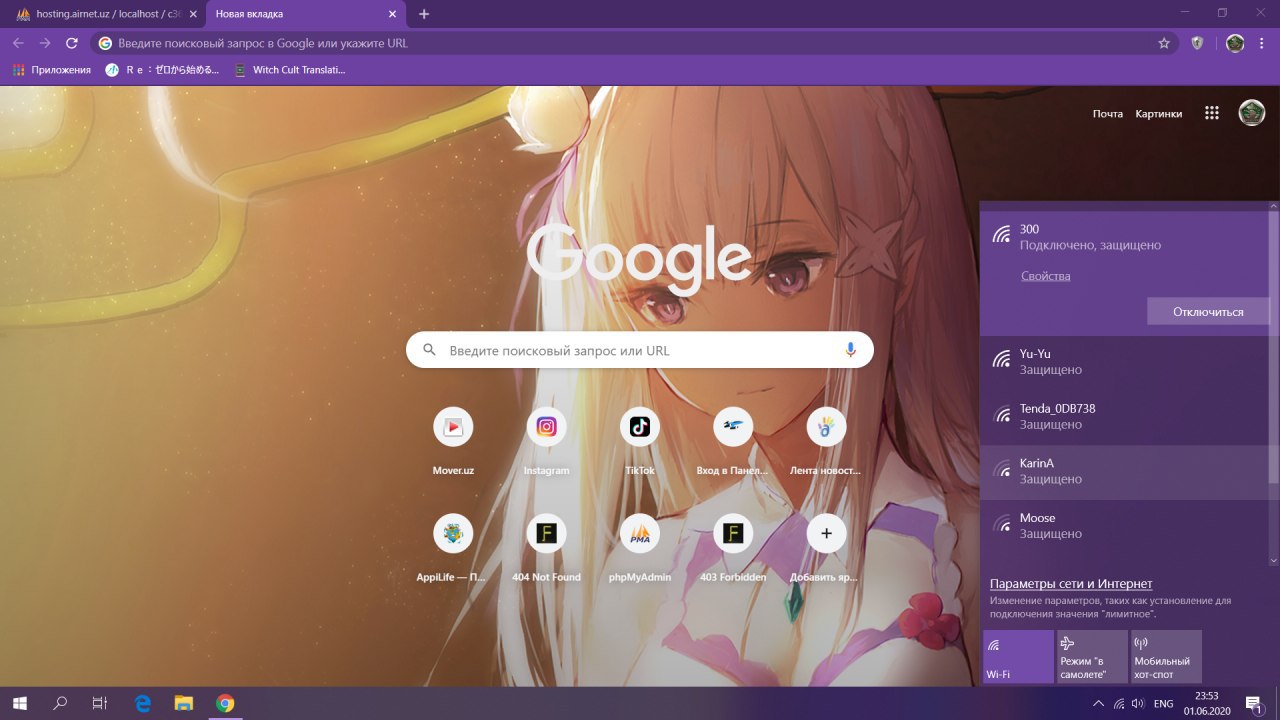1280x720 pixels.
Task: Open the 403 Forbidden shortcut
Action: pos(733,549)
